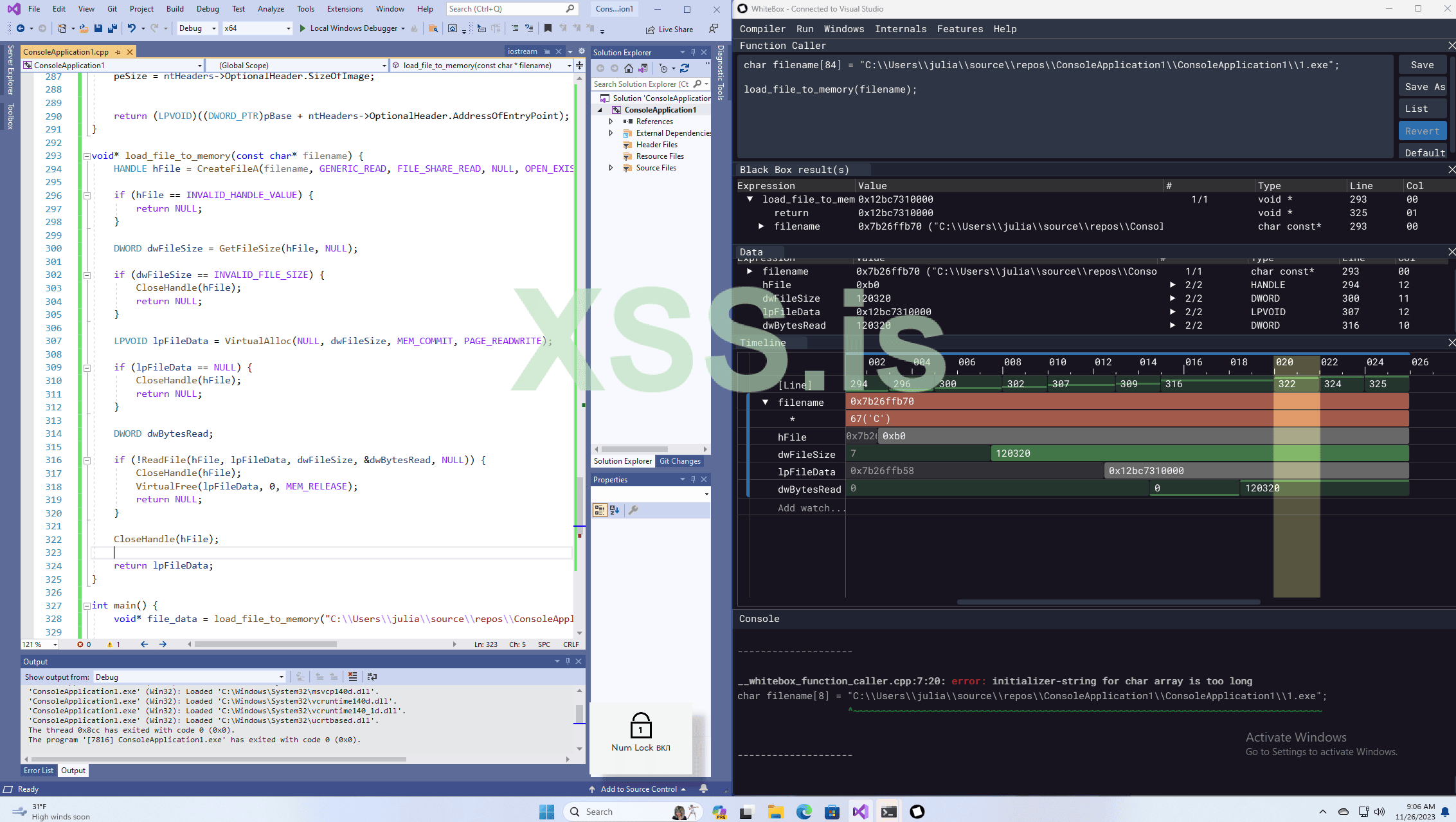This screenshot has height=822, width=1456.
Task: Click the Sync with Active Document refresh icon
Action: (x=685, y=68)
